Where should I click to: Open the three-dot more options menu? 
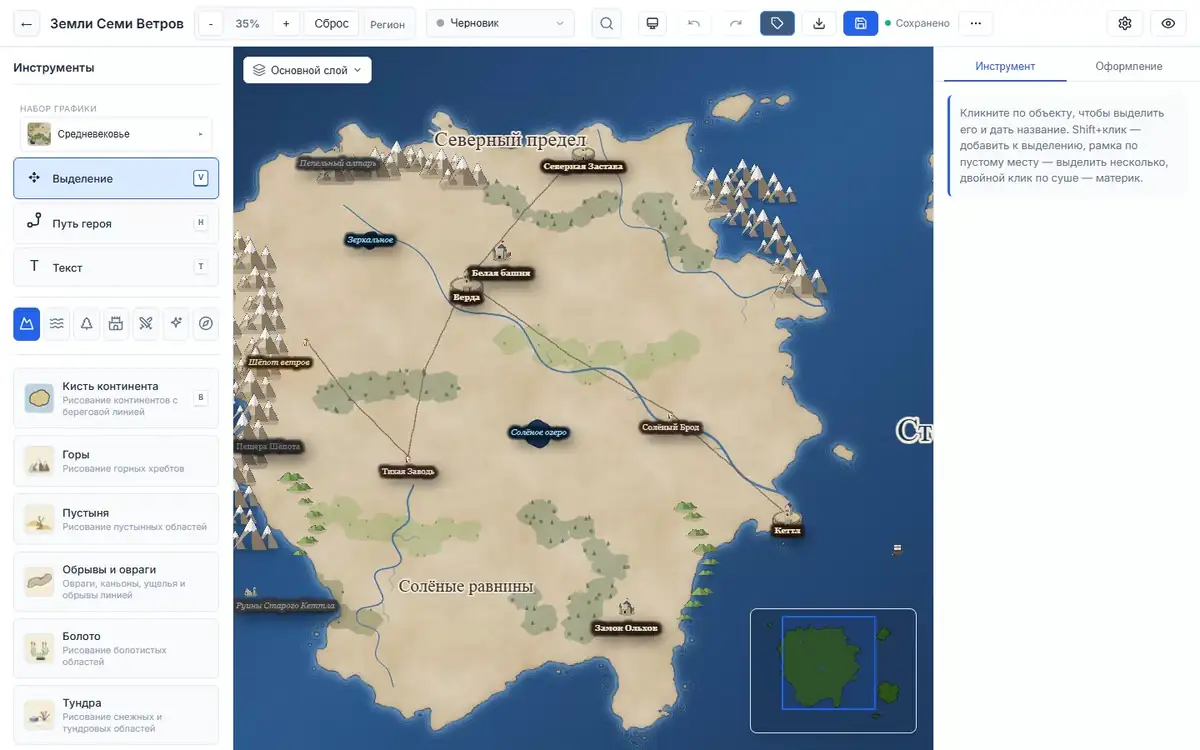(976, 23)
